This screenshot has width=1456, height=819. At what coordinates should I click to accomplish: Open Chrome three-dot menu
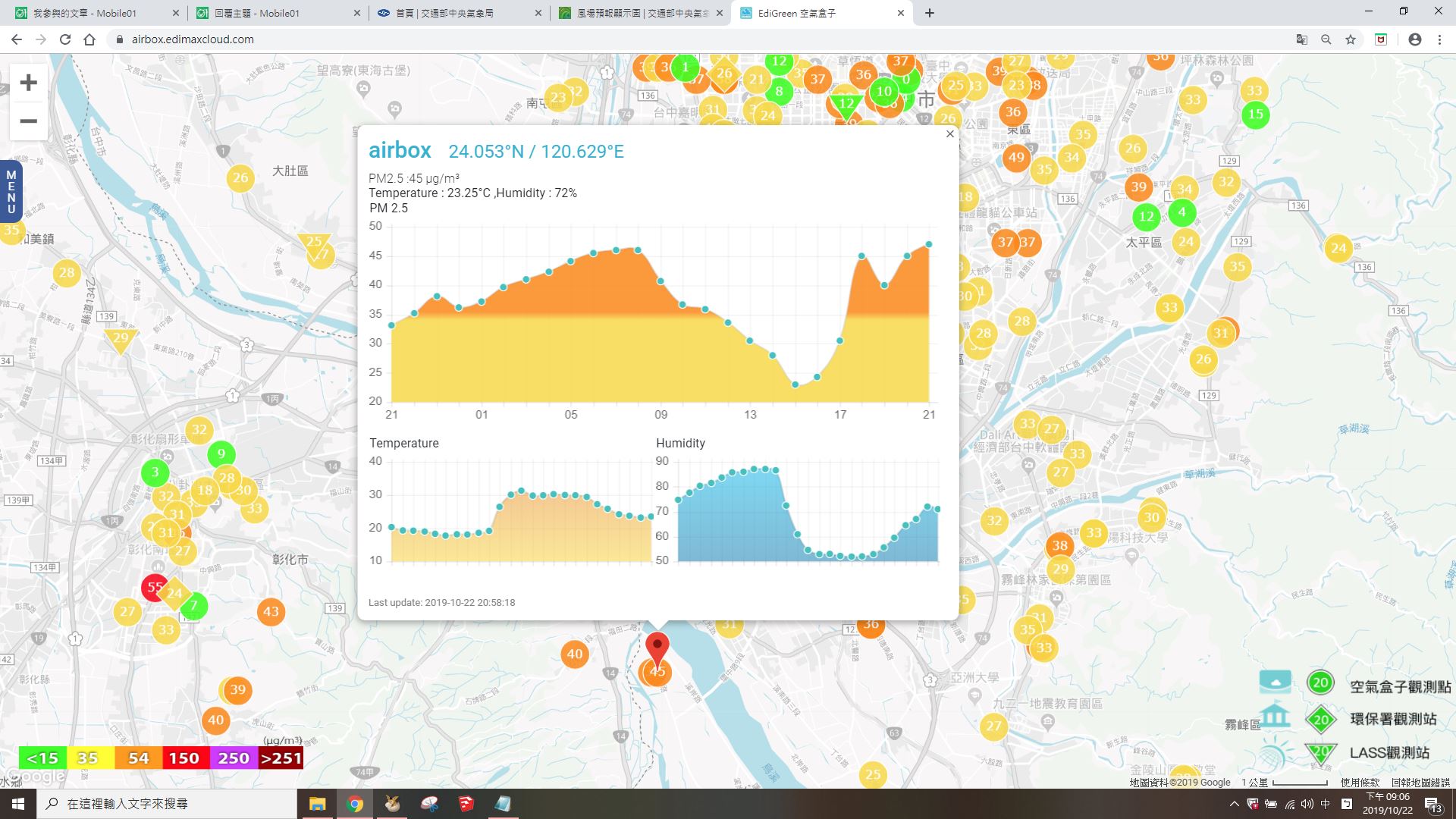point(1439,39)
